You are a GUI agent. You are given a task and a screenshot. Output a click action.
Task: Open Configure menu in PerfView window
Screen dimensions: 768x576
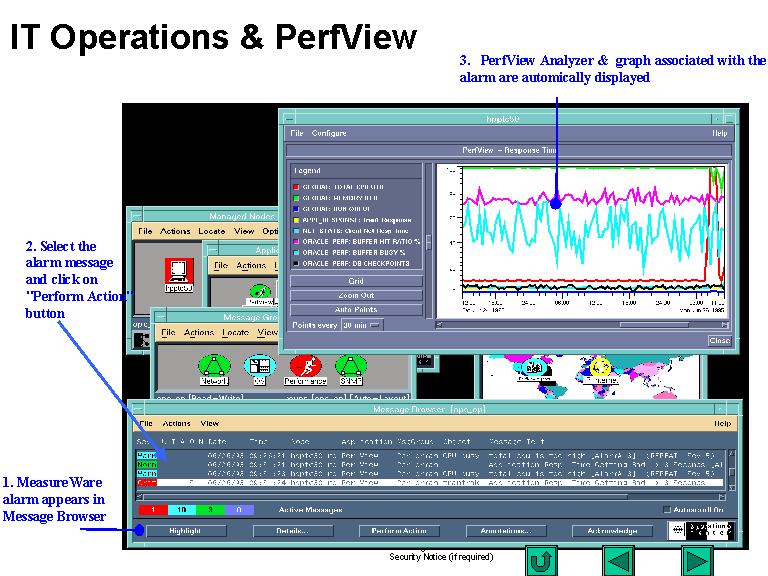click(x=329, y=133)
